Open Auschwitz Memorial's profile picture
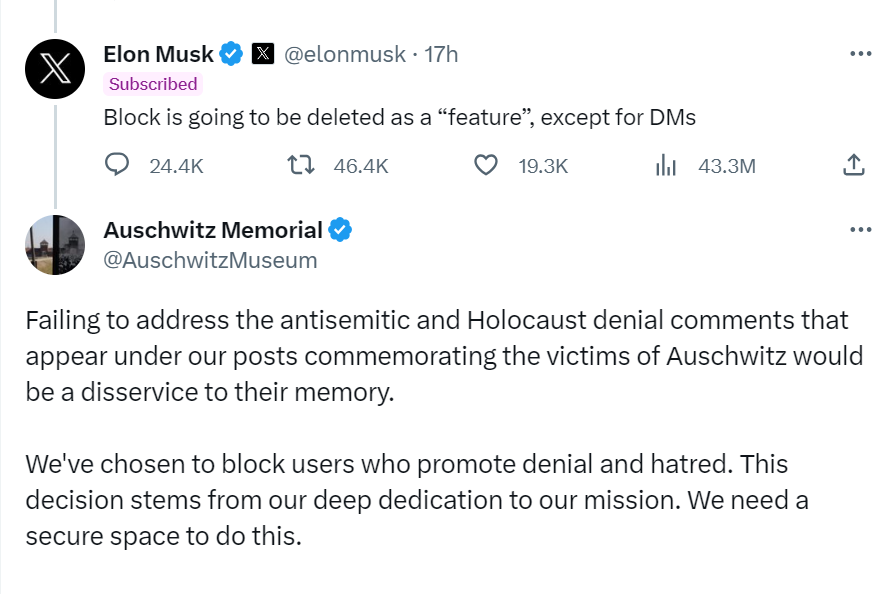This screenshot has height=594, width=890. pyautogui.click(x=55, y=244)
